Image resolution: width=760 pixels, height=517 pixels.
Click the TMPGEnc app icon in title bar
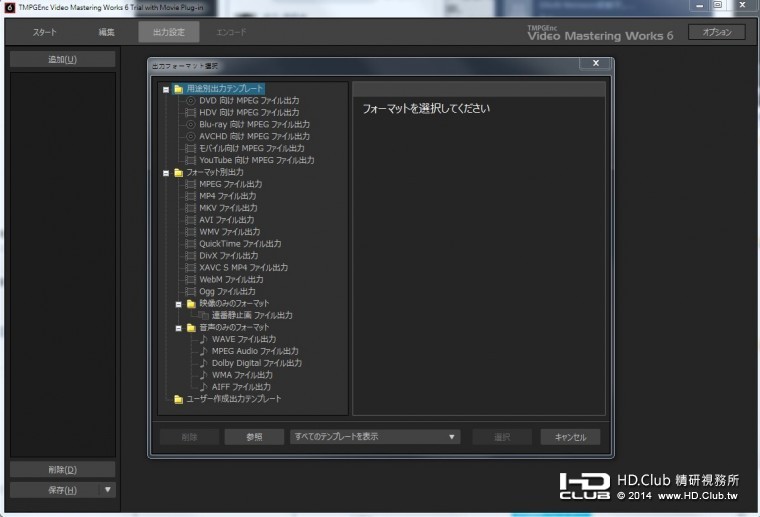click(9, 7)
